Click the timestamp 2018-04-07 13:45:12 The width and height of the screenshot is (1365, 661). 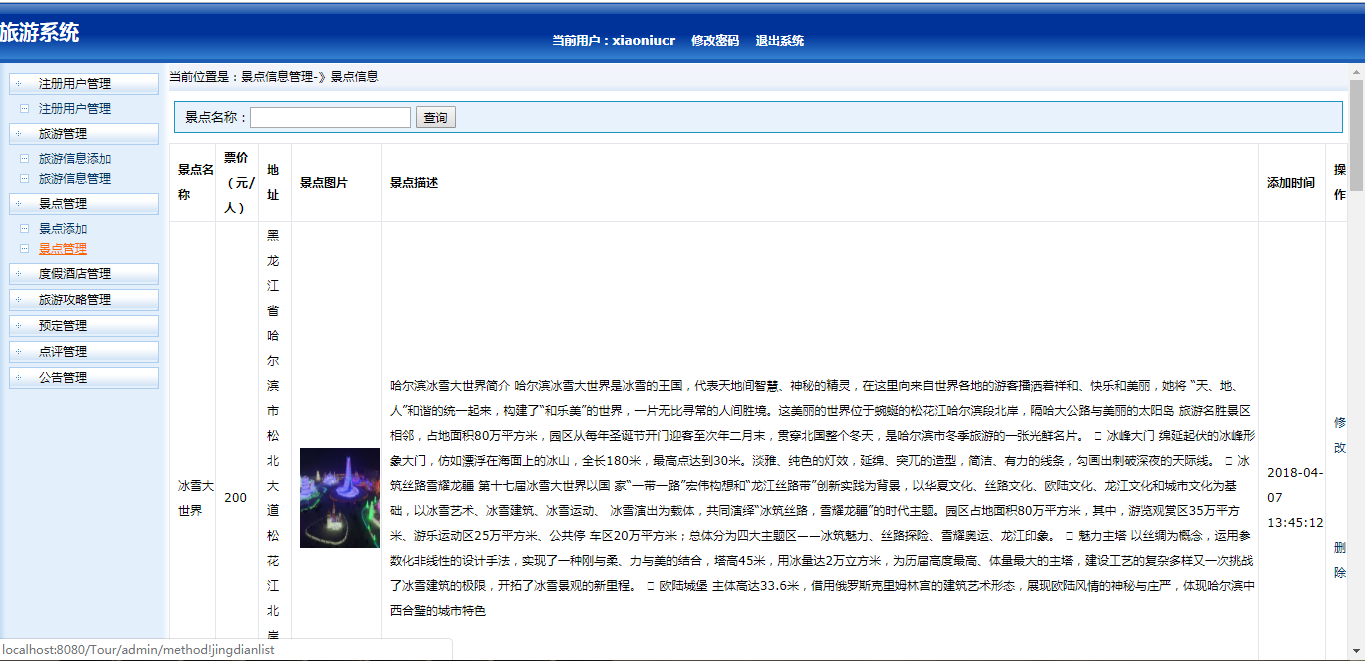click(1295, 498)
